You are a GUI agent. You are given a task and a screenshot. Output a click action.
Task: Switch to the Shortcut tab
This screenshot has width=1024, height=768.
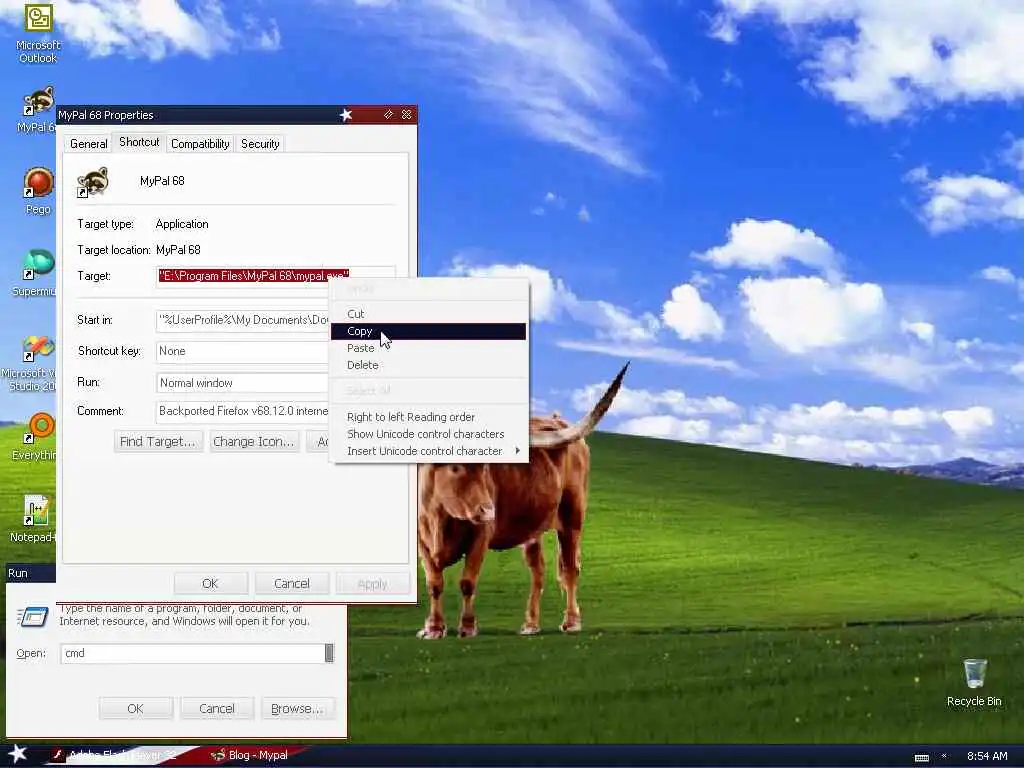138,142
